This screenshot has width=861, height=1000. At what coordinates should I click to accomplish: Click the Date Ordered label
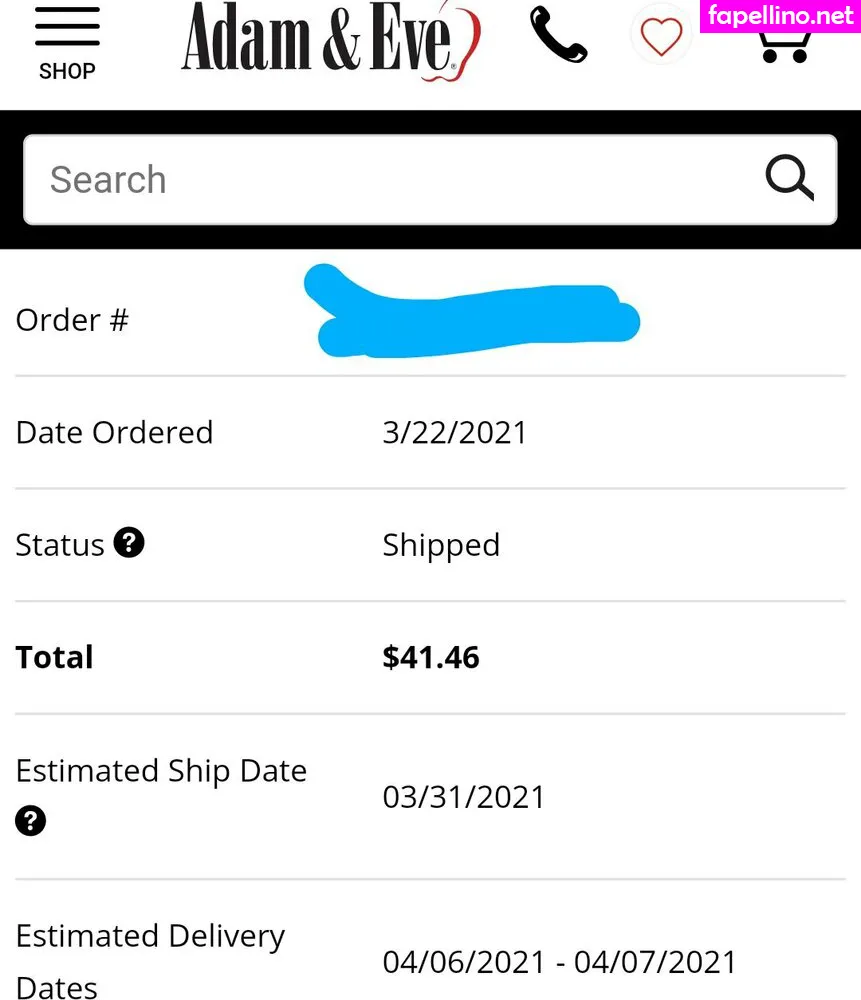[x=114, y=432]
